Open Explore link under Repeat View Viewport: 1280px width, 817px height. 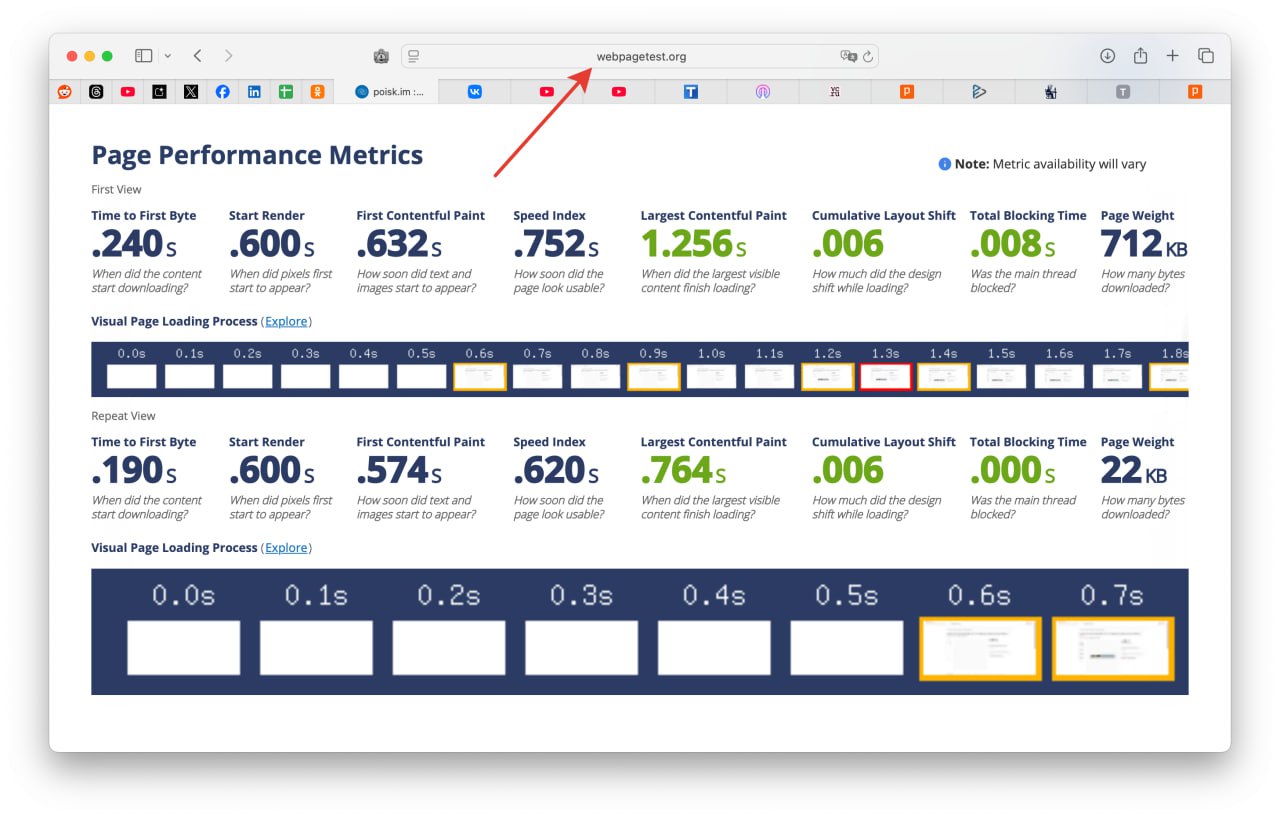286,548
